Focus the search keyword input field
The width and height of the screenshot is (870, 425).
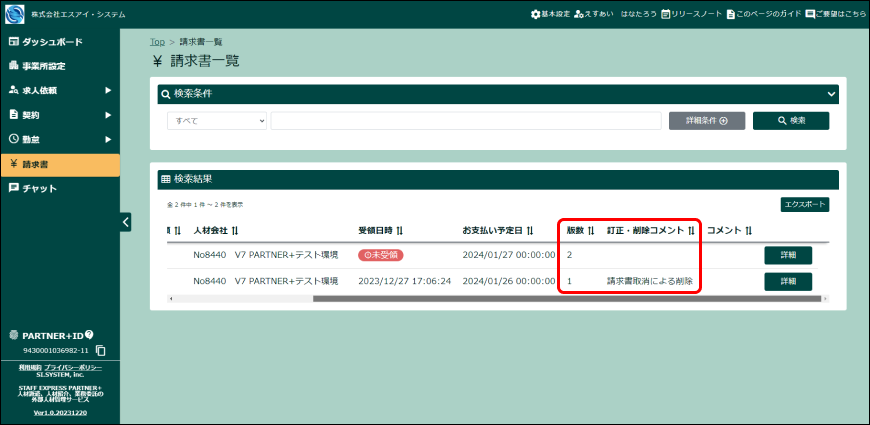(x=466, y=121)
